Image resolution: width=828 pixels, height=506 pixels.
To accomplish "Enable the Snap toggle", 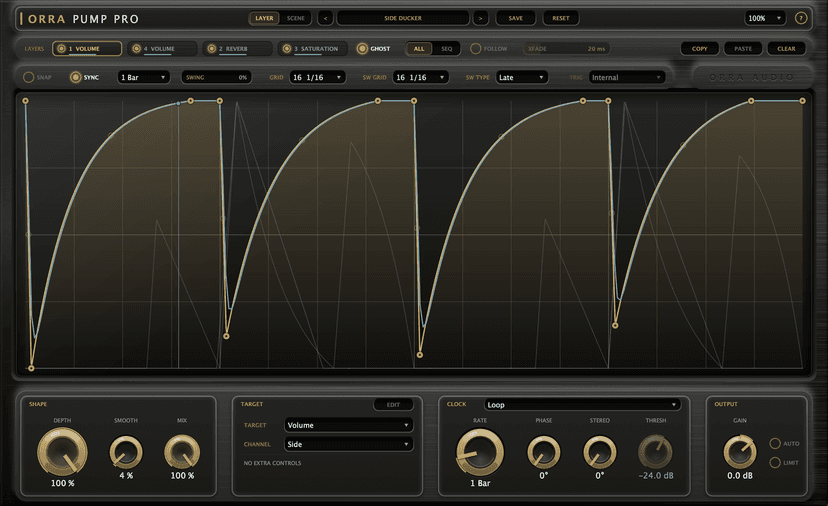I will tap(29, 77).
